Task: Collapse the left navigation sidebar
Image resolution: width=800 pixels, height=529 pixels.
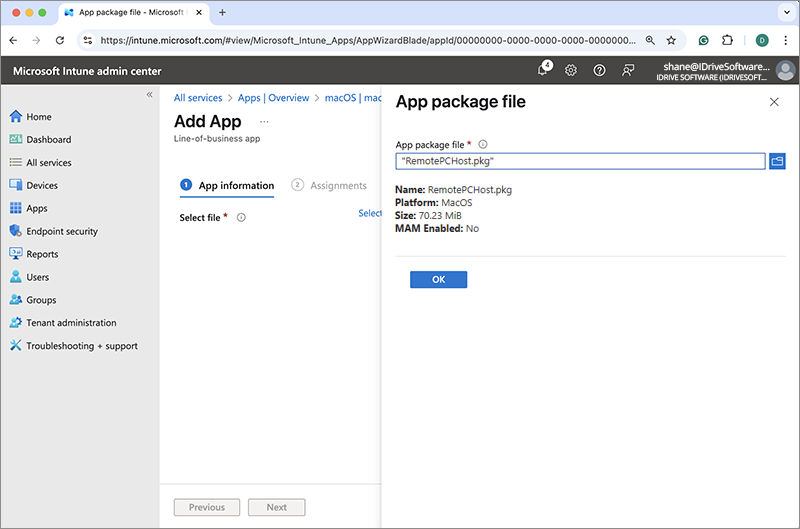Action: 150,95
